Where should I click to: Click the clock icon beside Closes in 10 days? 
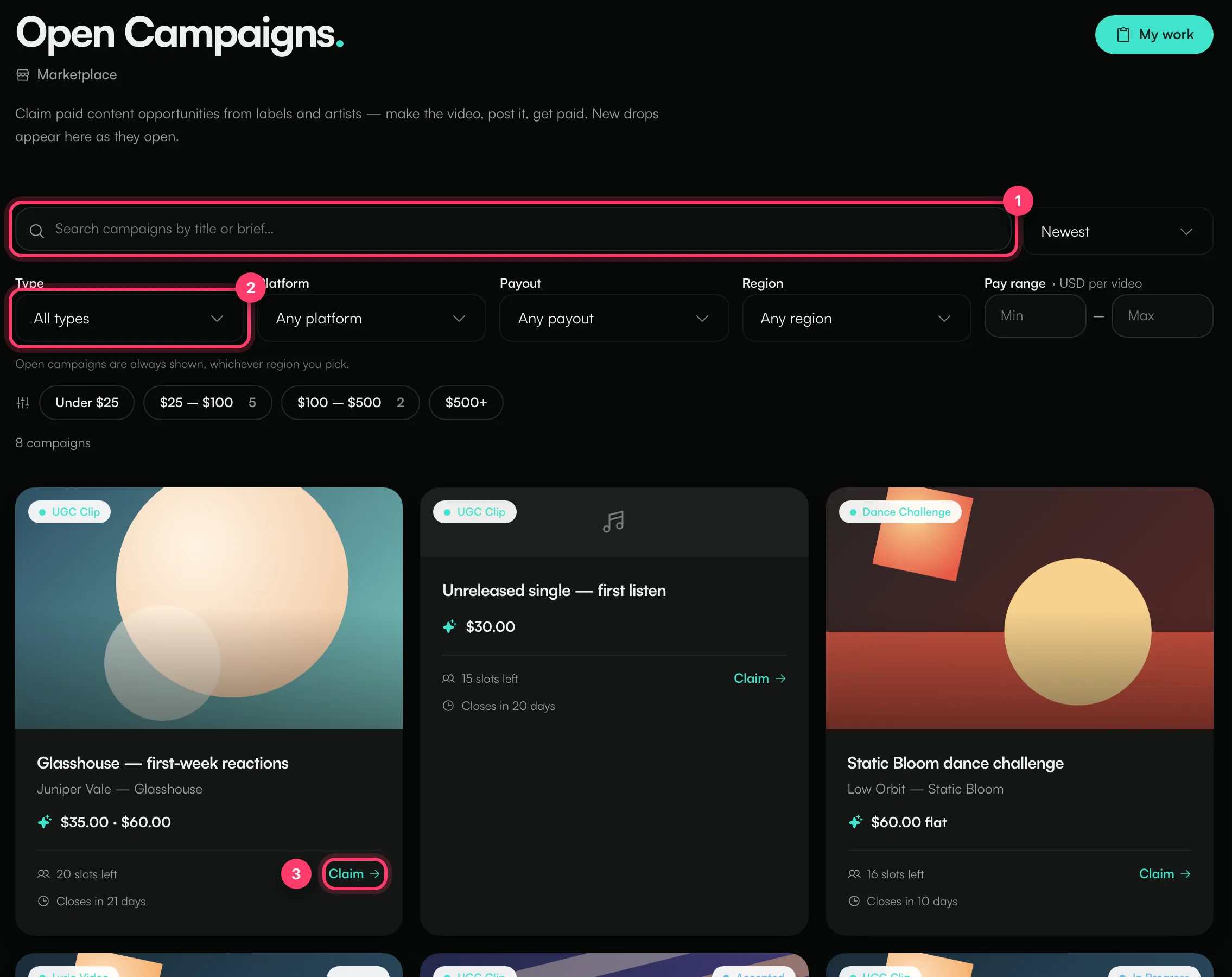pyautogui.click(x=854, y=901)
